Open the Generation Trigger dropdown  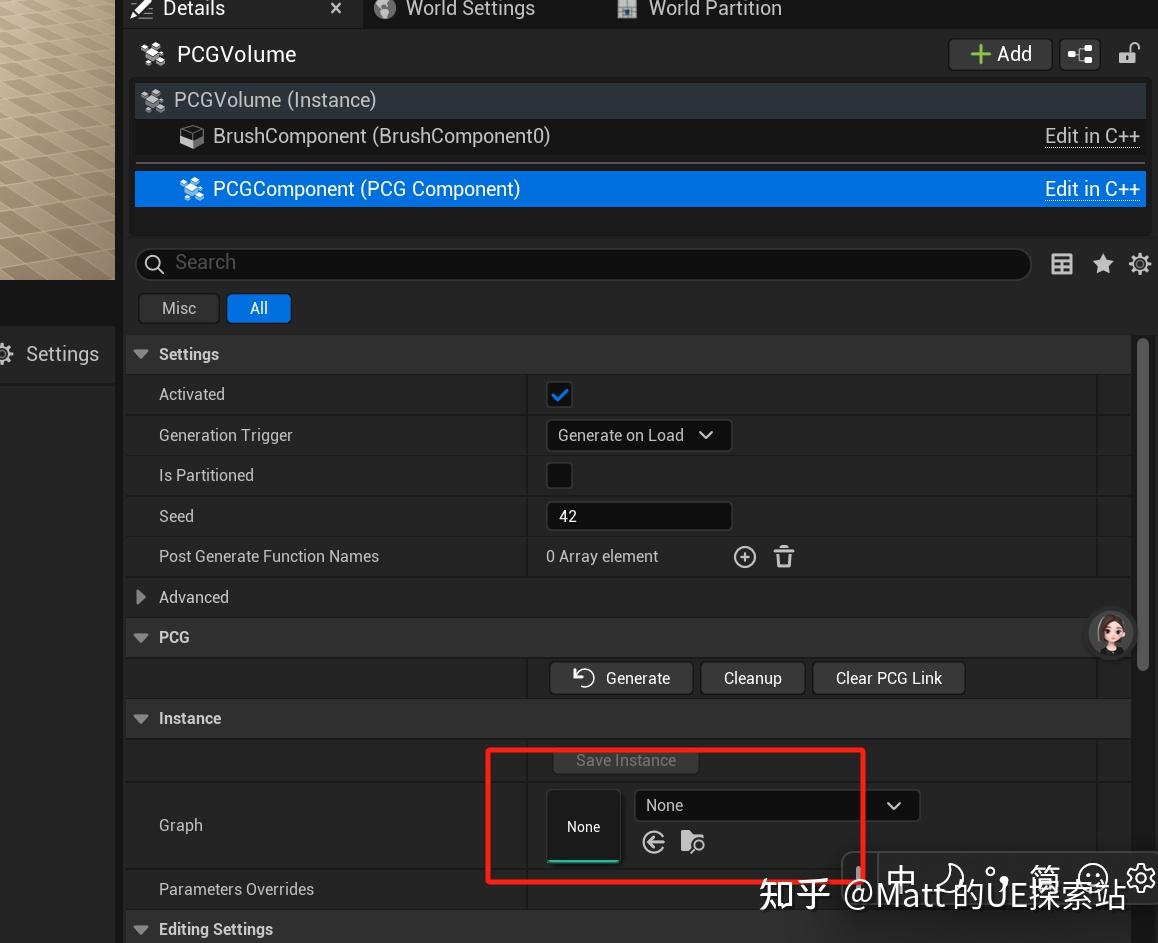click(x=638, y=435)
